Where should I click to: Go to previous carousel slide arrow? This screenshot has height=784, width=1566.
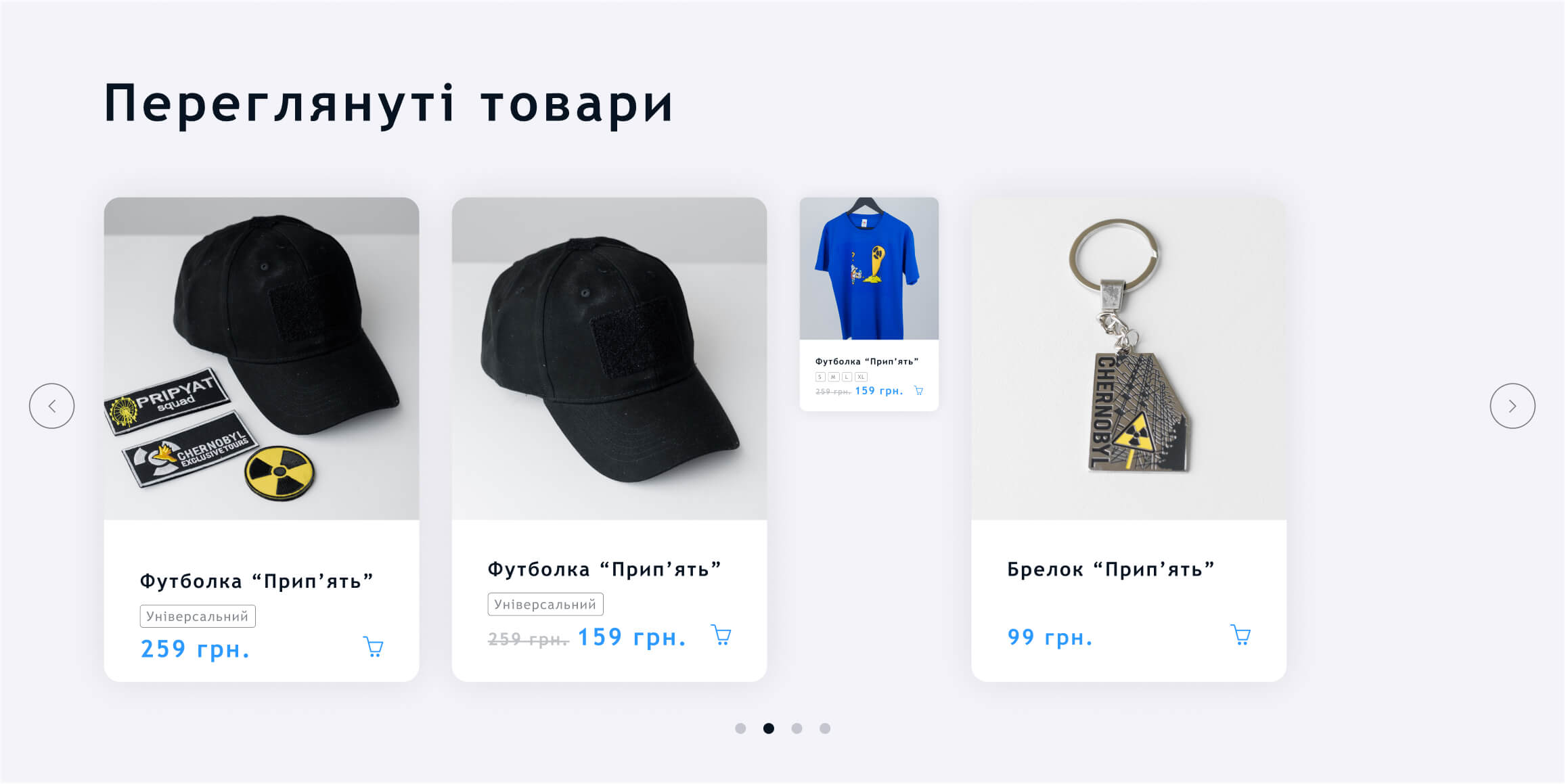(51, 406)
